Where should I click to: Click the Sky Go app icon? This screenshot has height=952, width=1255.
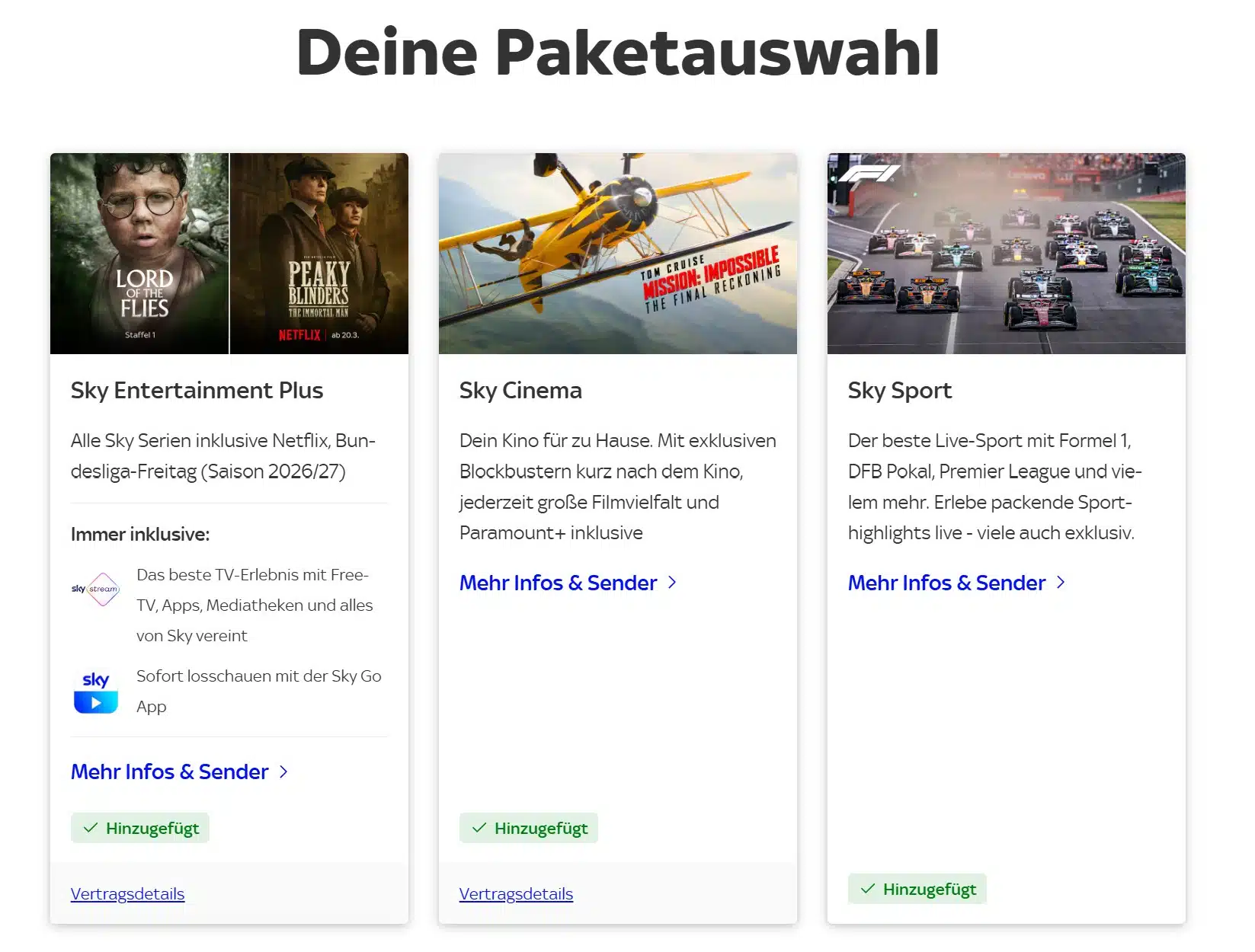[95, 692]
